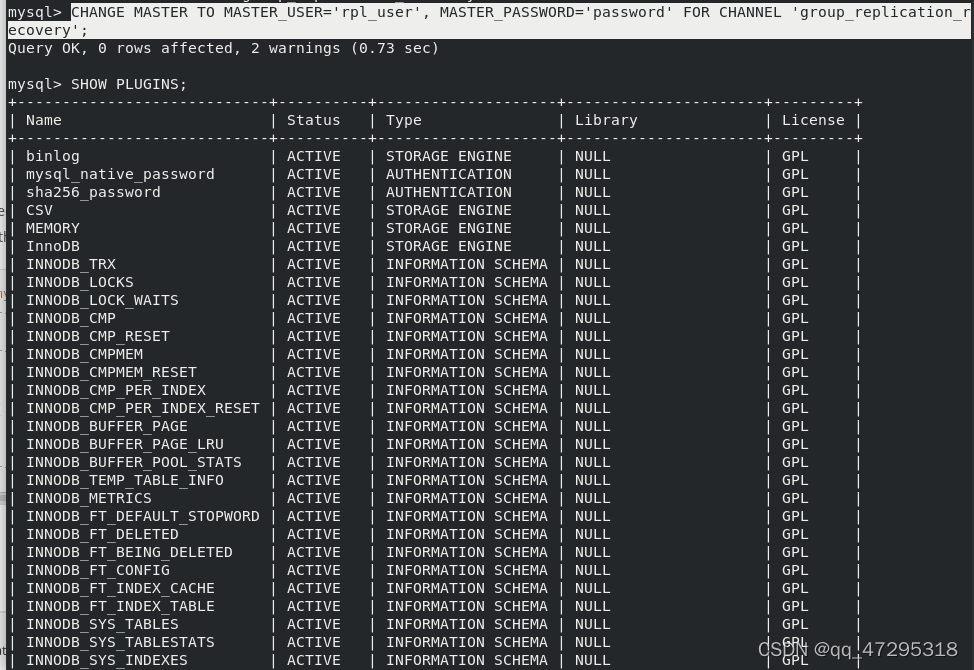
Task: Select the MEMORY plugin name
Action: coord(52,229)
